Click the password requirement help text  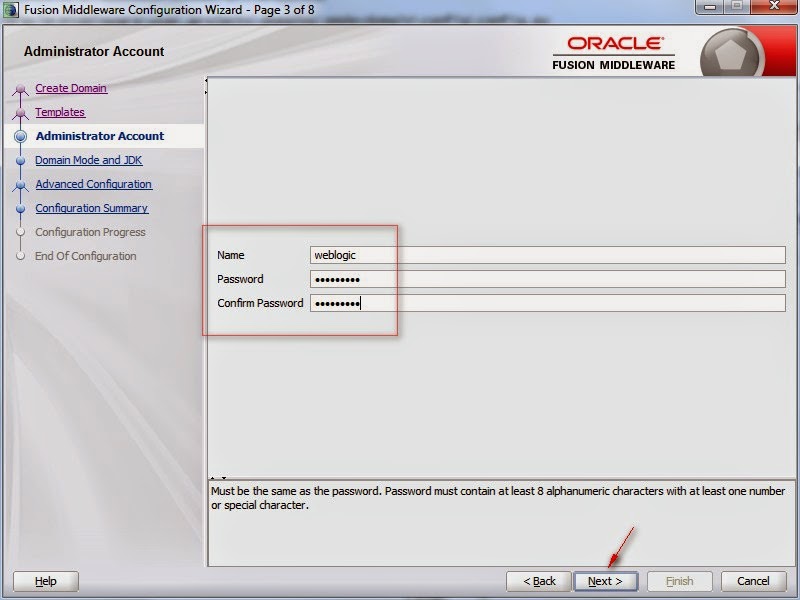pos(497,498)
